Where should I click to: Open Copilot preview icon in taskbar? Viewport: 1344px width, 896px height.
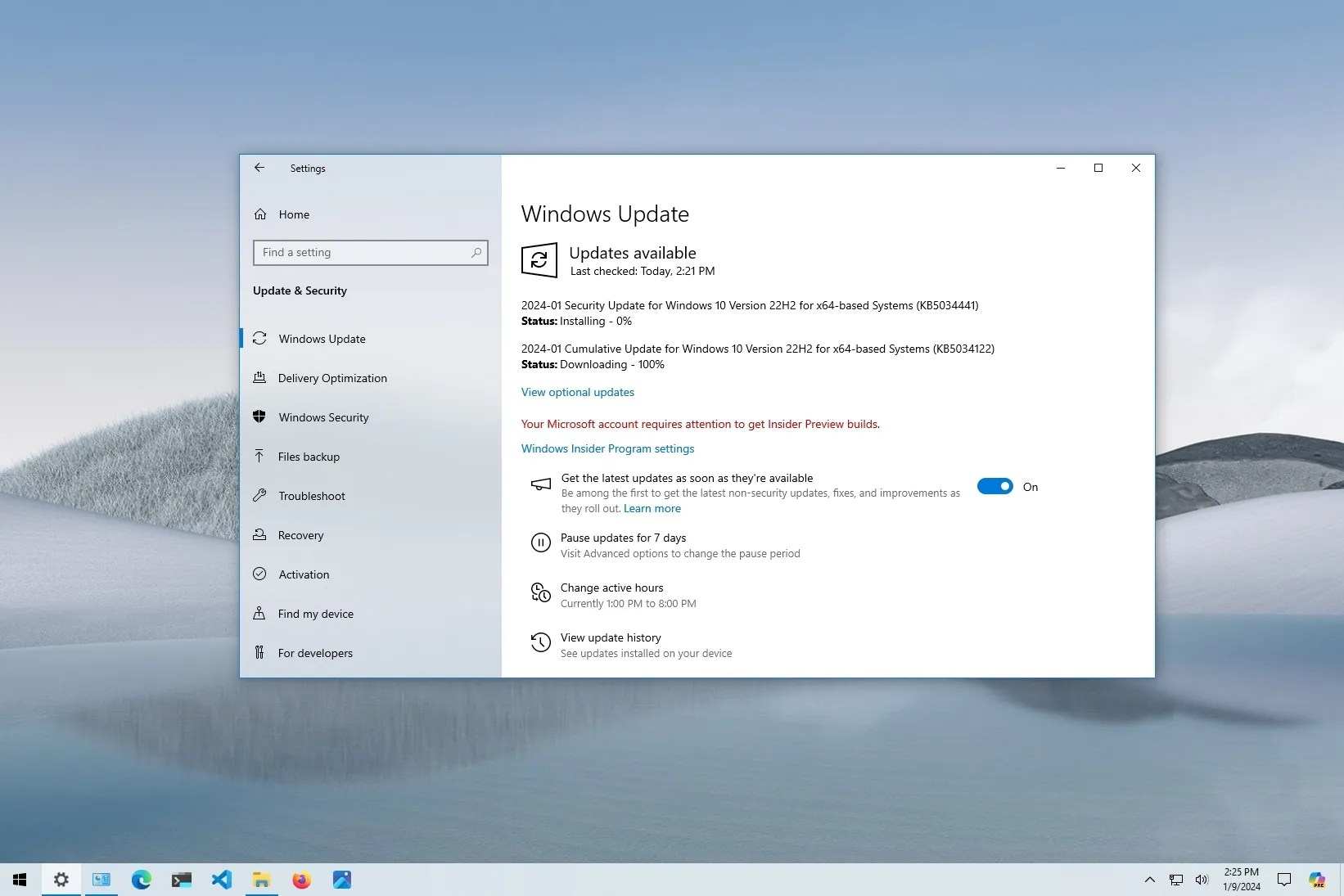[x=1317, y=880]
